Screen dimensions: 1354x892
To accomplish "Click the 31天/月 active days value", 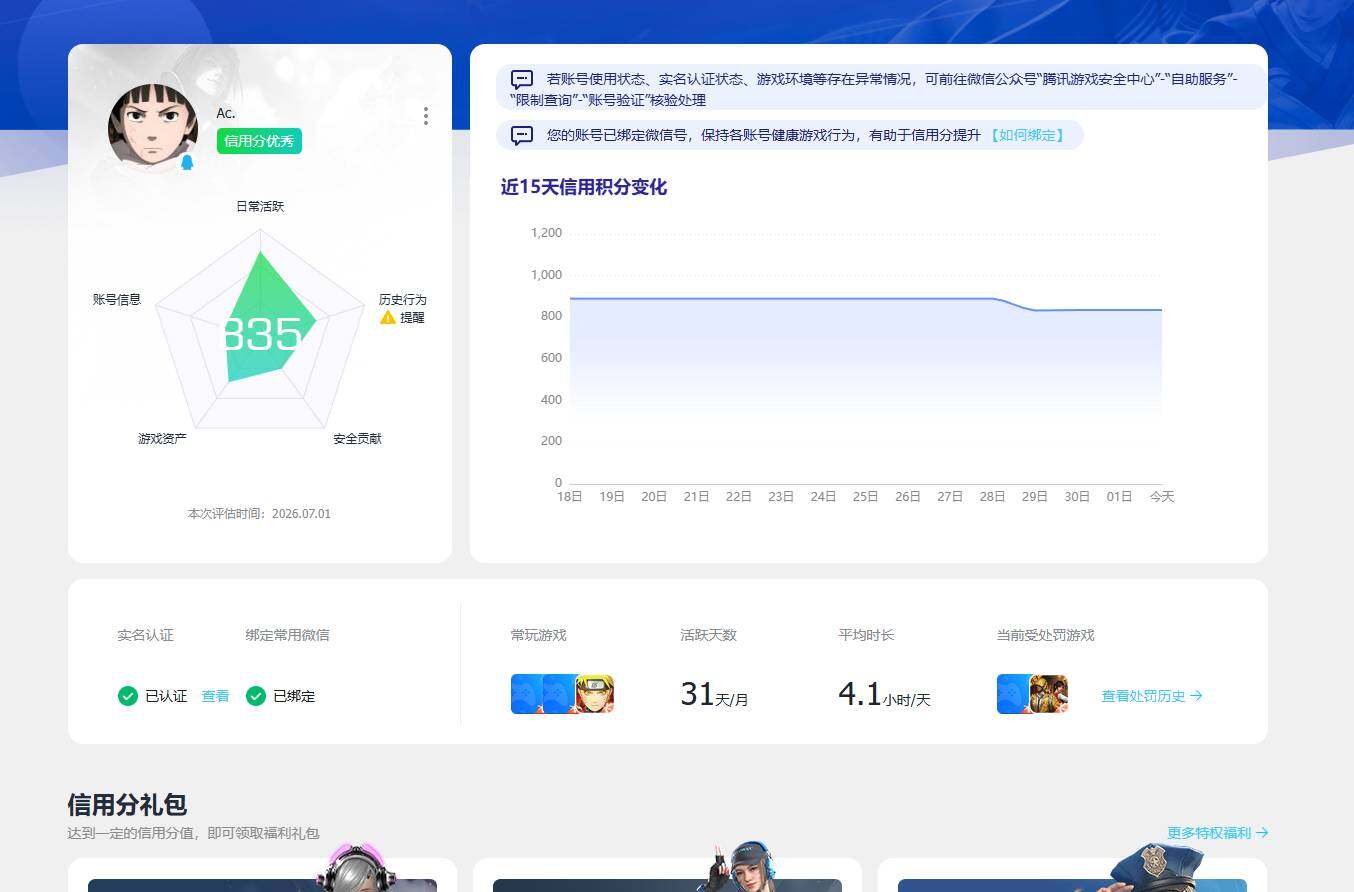I will (x=714, y=694).
